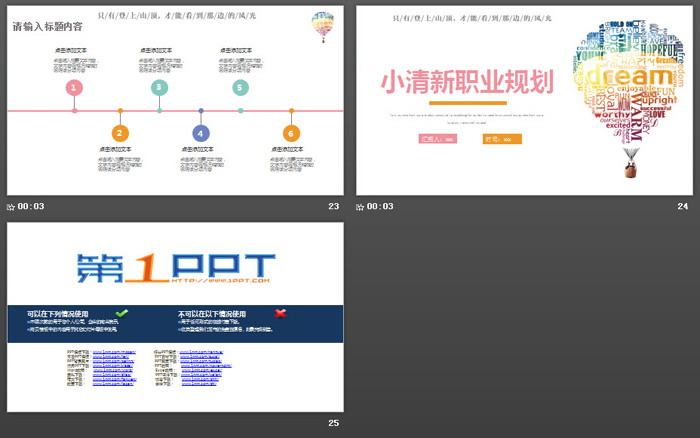This screenshot has width=700, height=438.
Task: Click slide number 23 label
Action: coord(333,206)
